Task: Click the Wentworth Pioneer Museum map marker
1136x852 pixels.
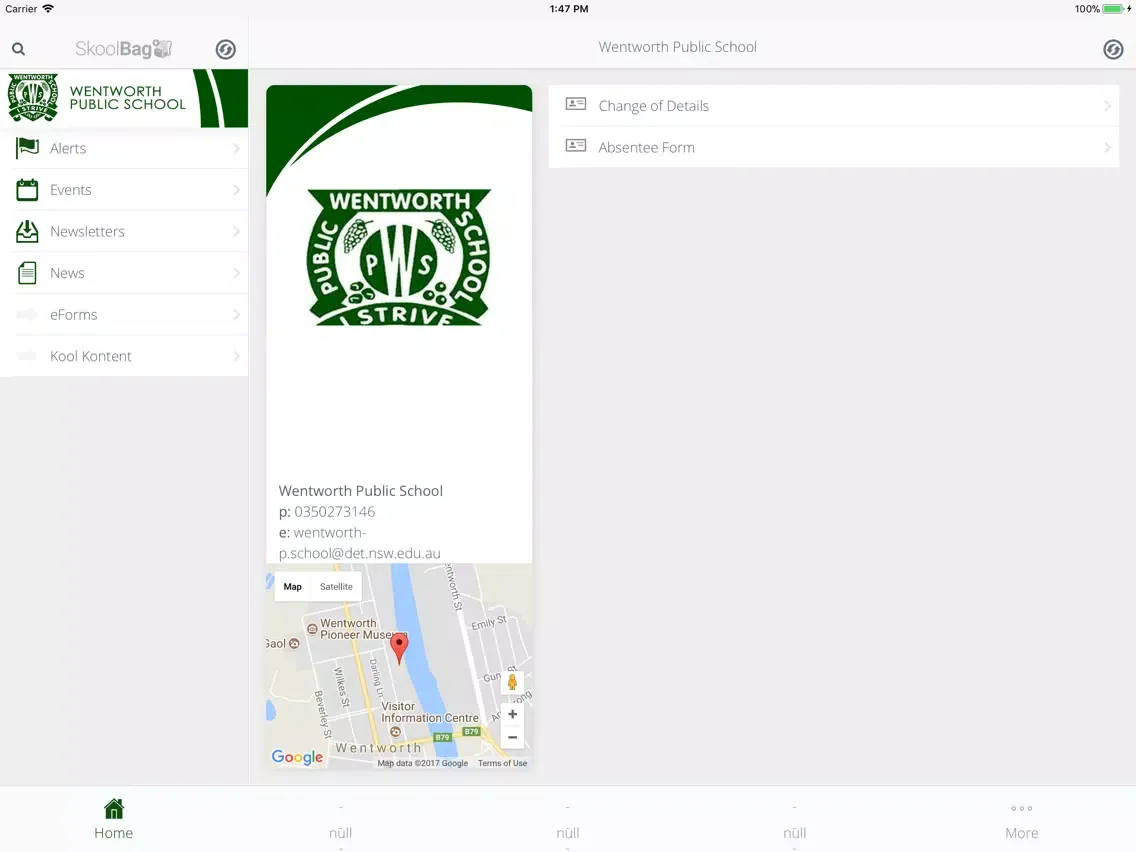Action: pos(312,629)
